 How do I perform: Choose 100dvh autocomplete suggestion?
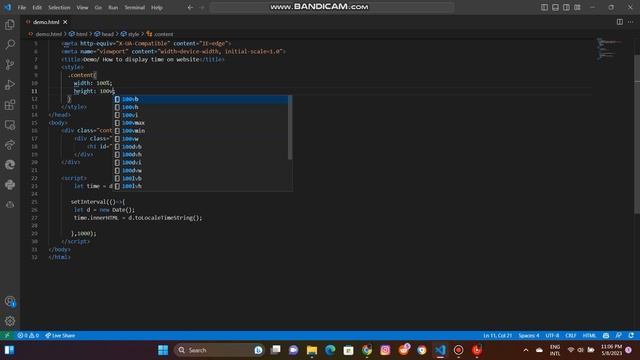[x=200, y=154]
